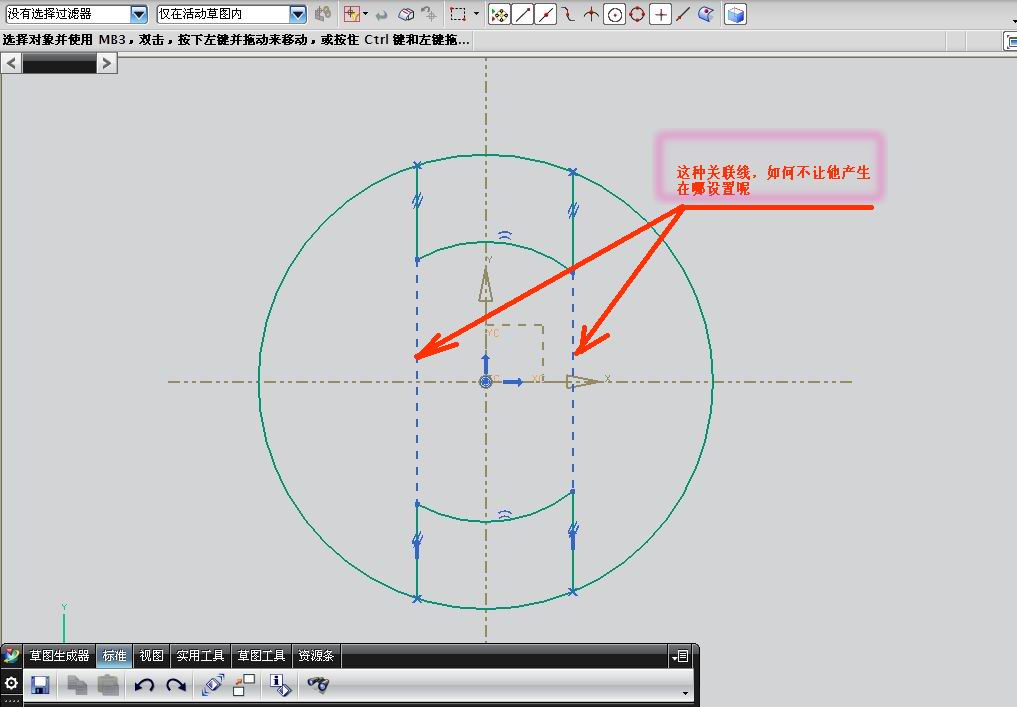Select the lower inner arc curve

pyautogui.click(x=485, y=520)
